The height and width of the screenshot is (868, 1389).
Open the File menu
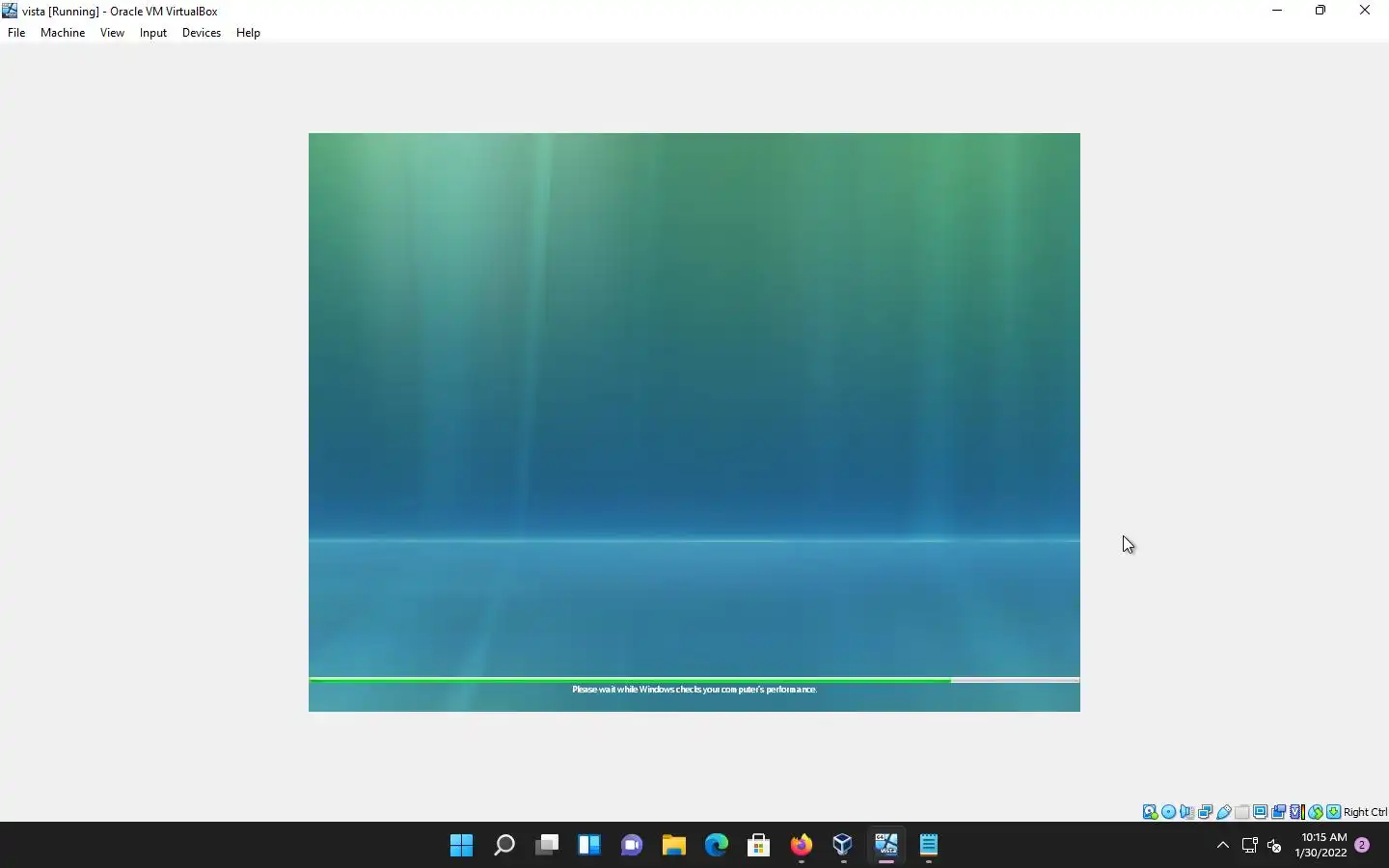point(16,33)
